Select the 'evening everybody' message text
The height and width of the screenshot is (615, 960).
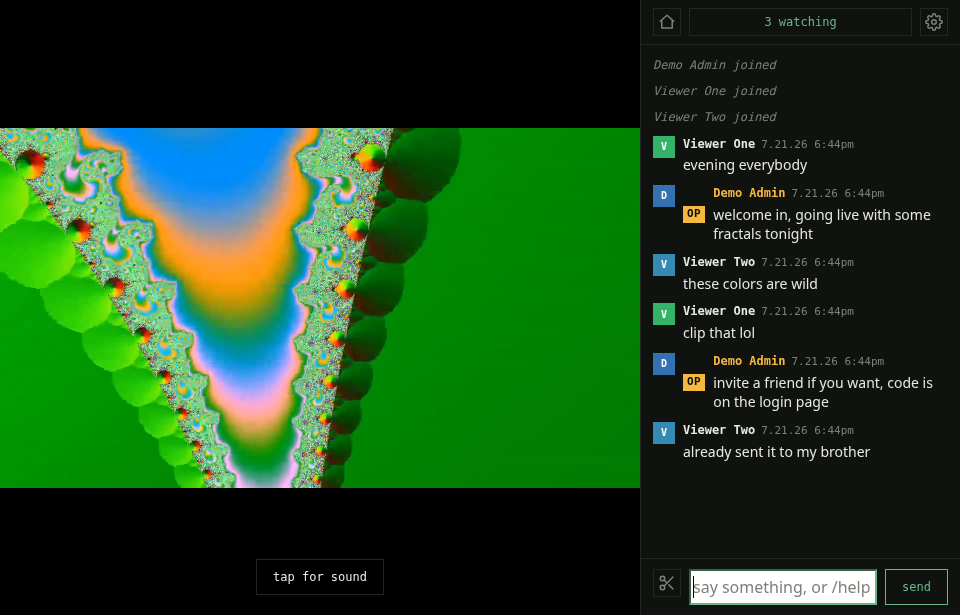point(745,165)
